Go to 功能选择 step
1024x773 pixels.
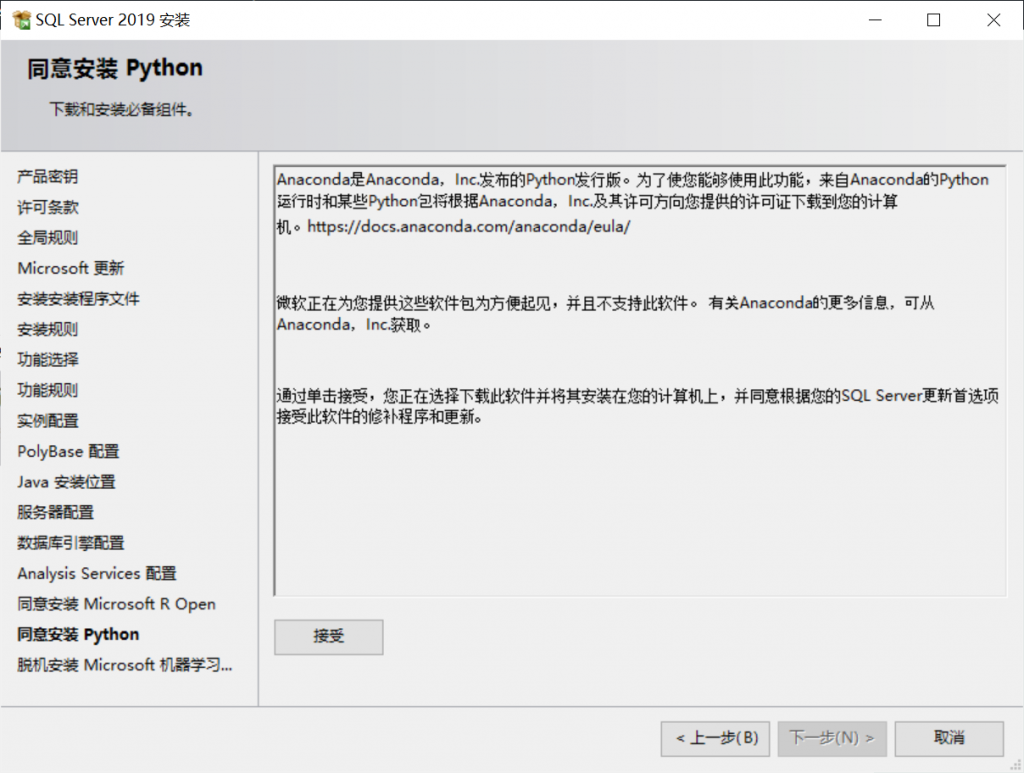point(47,359)
